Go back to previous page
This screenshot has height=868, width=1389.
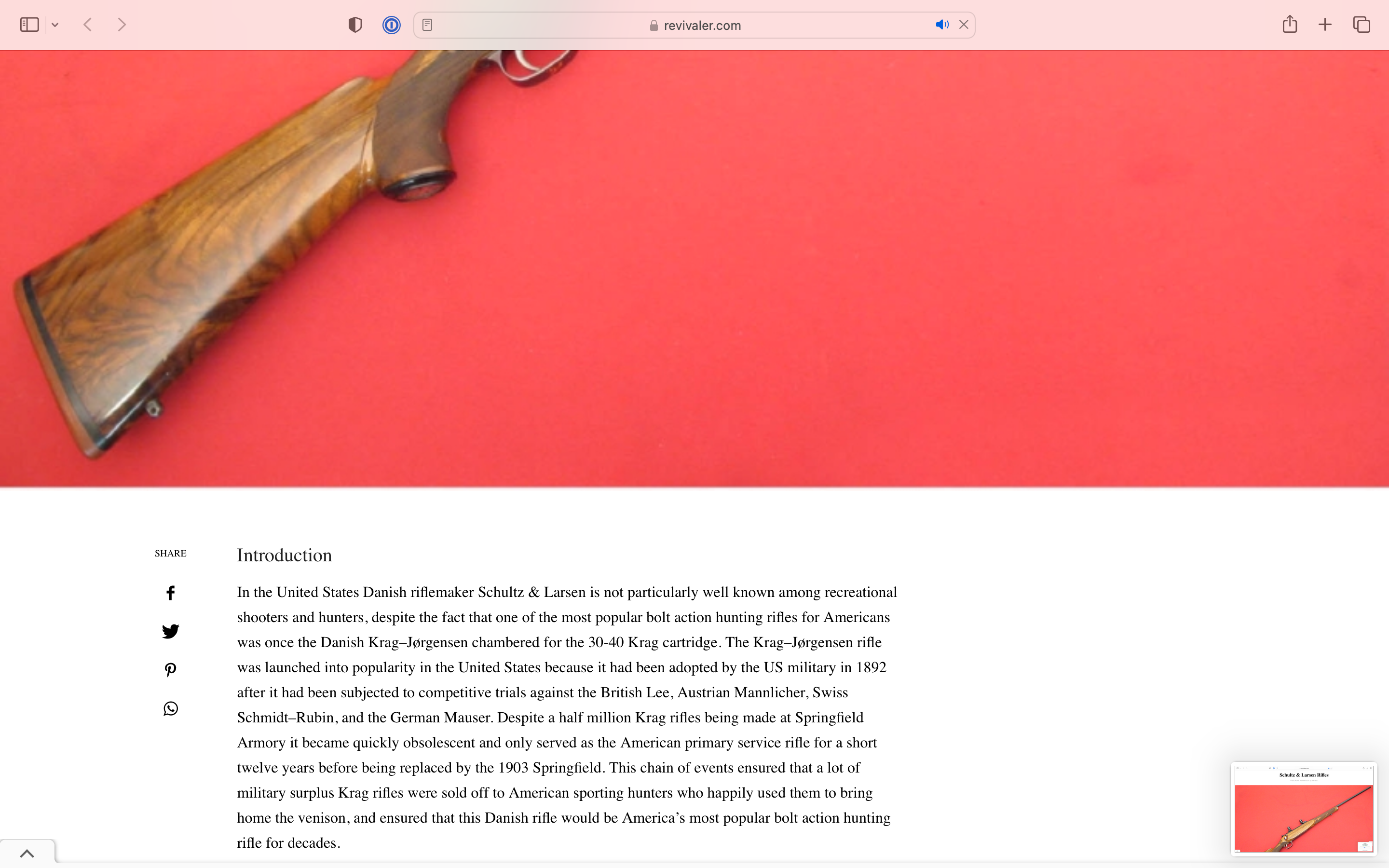(88, 25)
